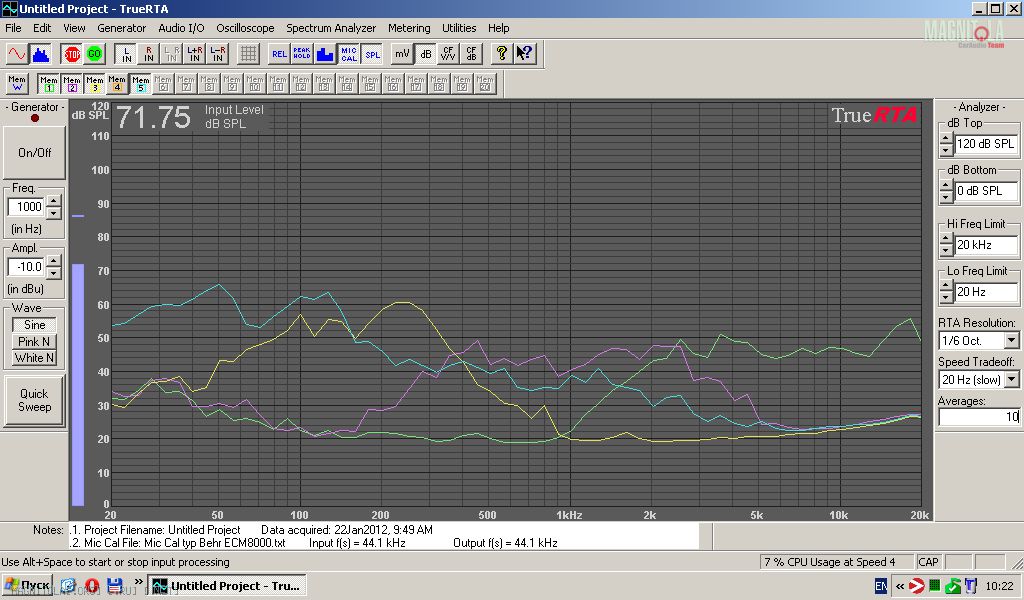This screenshot has height=600, width=1024.
Task: Toggle the SPL calibration button
Action: [x=372, y=54]
